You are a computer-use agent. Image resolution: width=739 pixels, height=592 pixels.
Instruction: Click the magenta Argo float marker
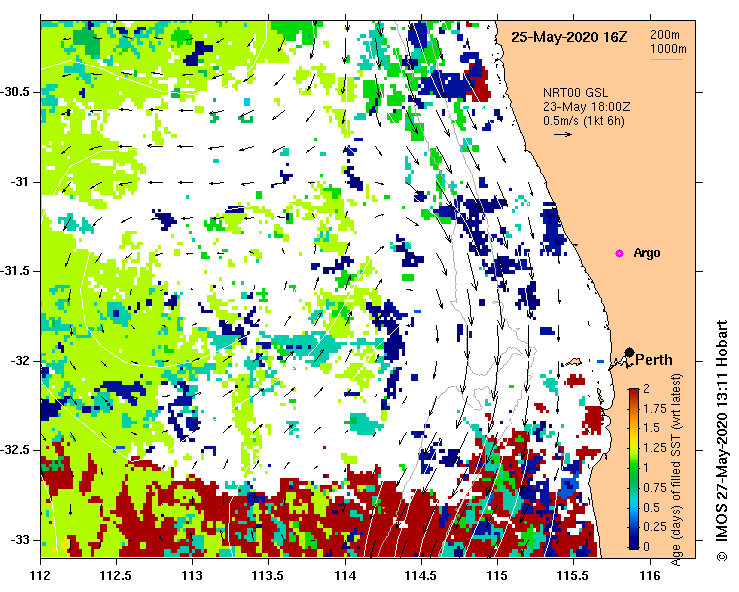(619, 254)
